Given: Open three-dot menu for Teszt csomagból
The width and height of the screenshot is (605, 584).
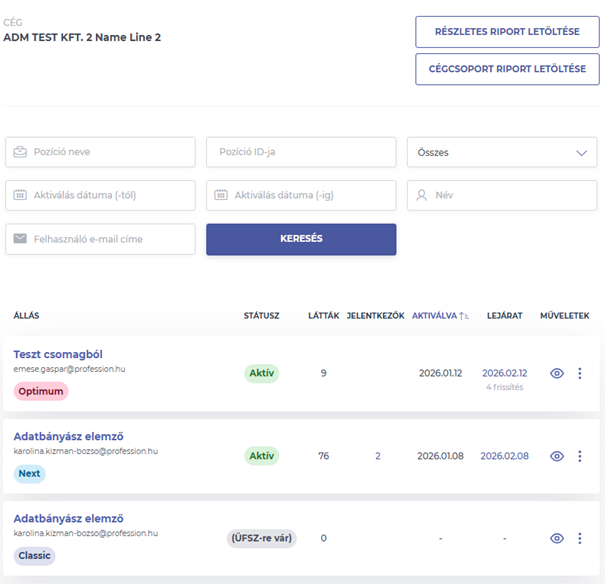Looking at the screenshot, I should [580, 373].
